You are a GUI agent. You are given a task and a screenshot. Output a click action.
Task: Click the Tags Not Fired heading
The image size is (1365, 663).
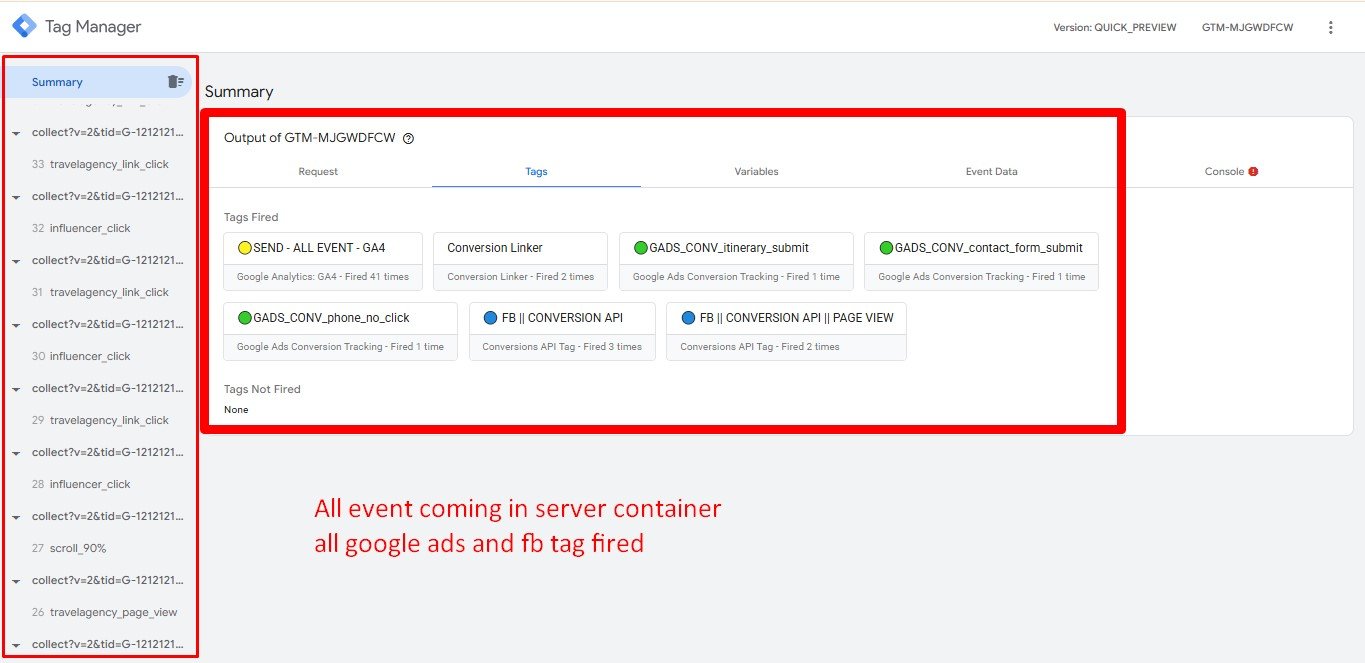point(262,389)
